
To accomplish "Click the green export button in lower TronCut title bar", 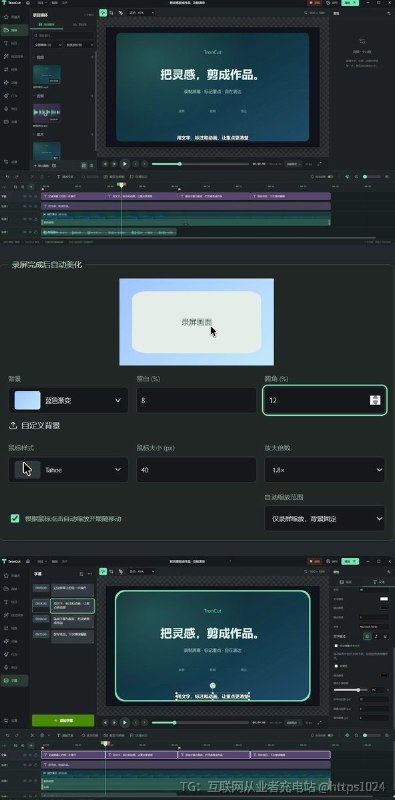I will (350, 561).
